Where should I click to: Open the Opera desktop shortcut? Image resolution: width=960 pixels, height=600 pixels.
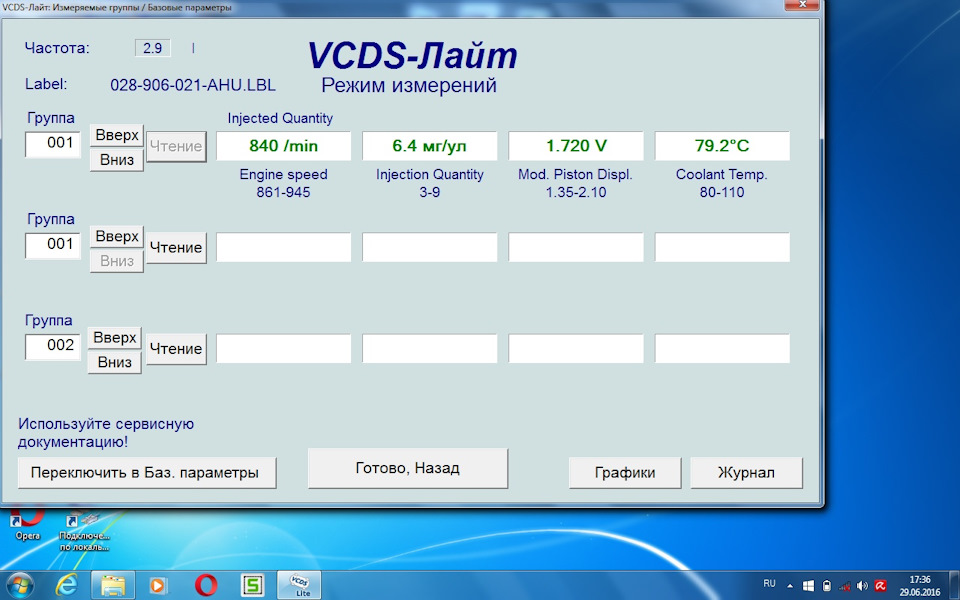coord(28,523)
